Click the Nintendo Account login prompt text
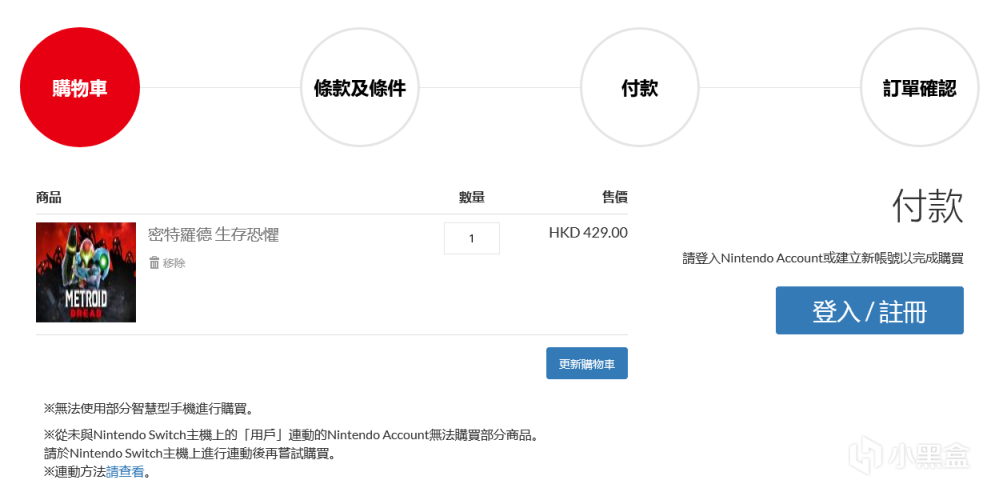The height and width of the screenshot is (488, 999). pos(823,259)
